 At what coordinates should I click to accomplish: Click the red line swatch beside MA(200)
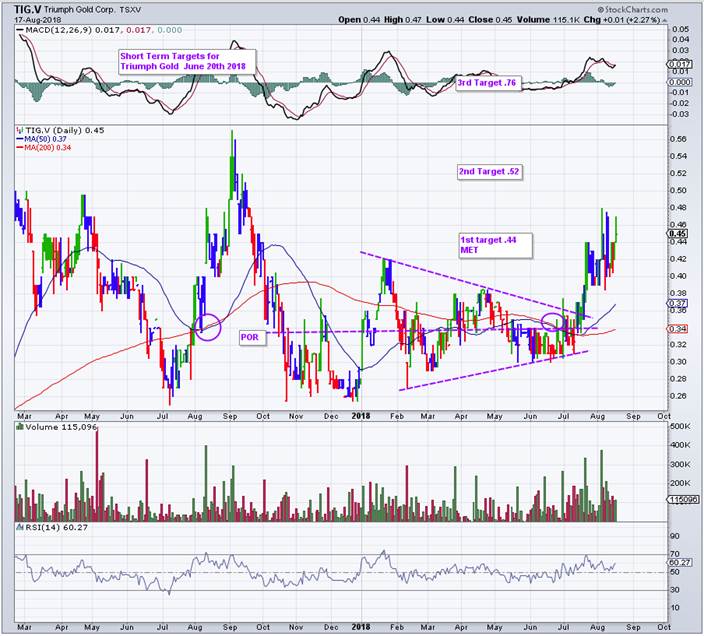click(20, 148)
